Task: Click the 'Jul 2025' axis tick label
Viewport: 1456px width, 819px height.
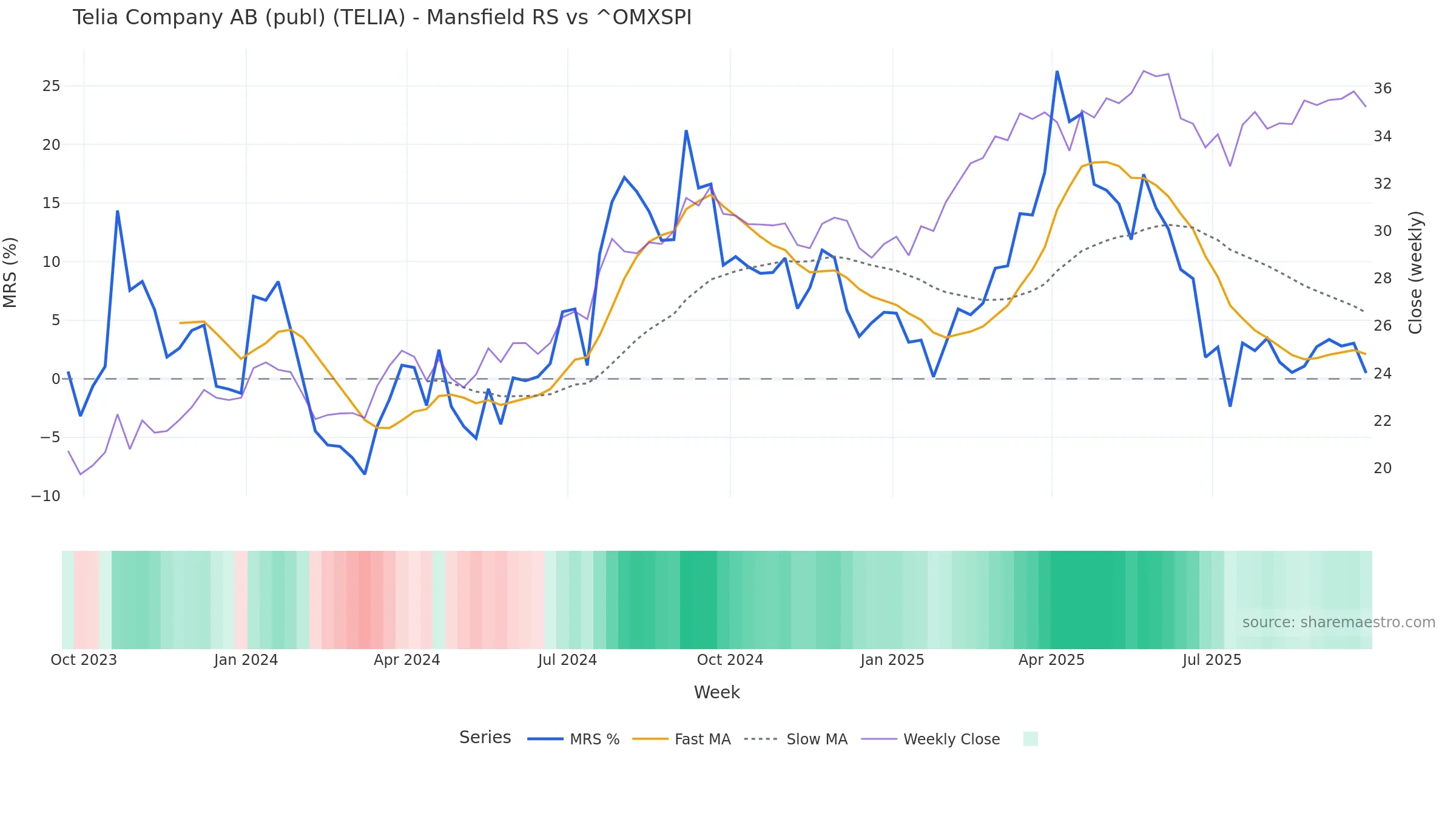Action: point(1212,660)
